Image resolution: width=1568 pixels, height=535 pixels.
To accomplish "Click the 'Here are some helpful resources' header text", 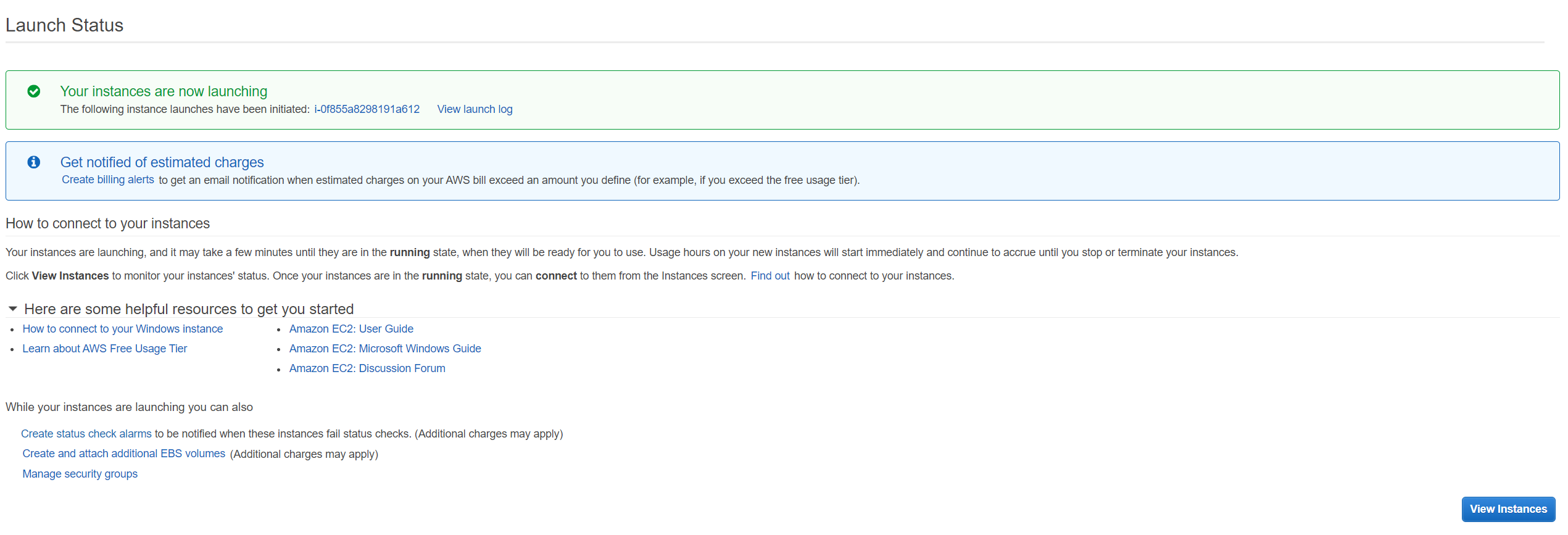I will 189,309.
